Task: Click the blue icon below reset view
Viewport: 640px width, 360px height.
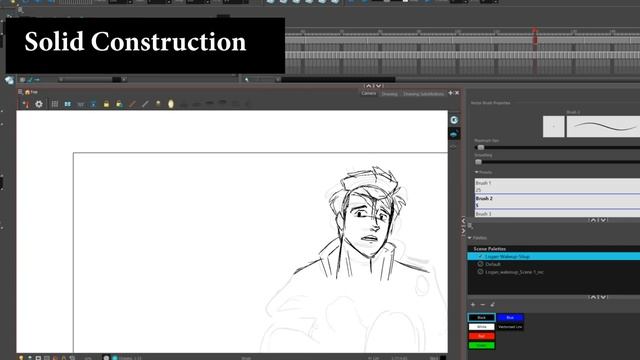Action: coord(454,134)
